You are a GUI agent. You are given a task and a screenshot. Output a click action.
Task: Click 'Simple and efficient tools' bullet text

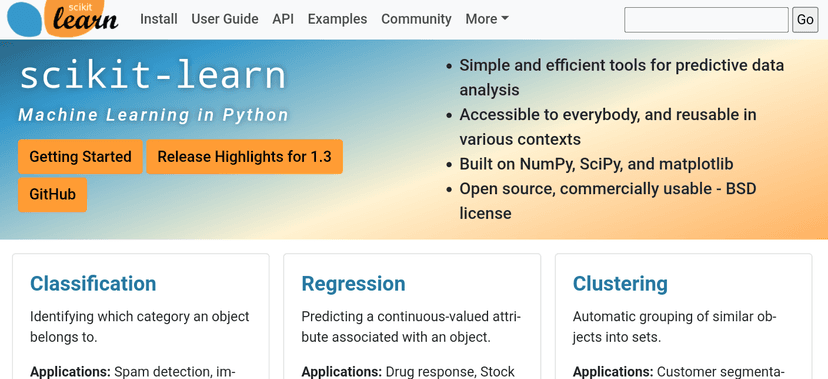coord(622,78)
